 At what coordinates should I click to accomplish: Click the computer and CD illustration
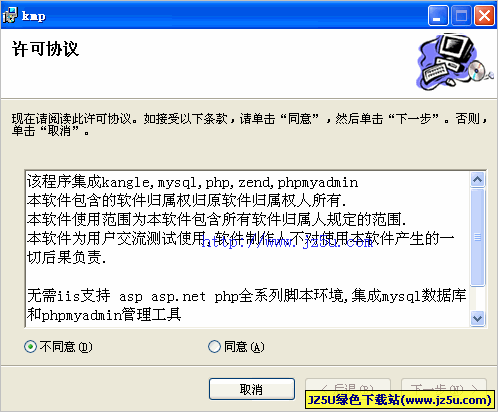point(455,62)
